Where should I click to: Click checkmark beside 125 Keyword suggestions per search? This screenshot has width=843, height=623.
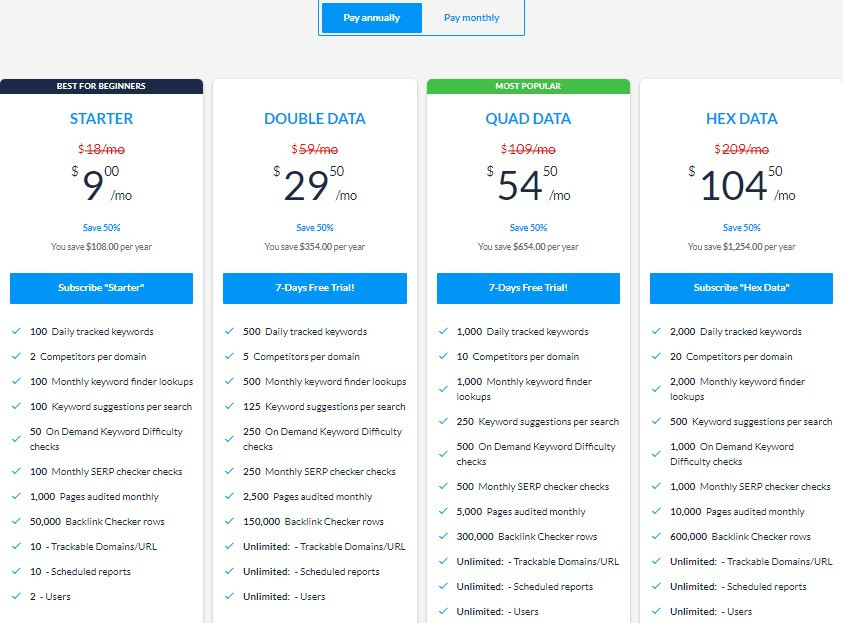[230, 406]
